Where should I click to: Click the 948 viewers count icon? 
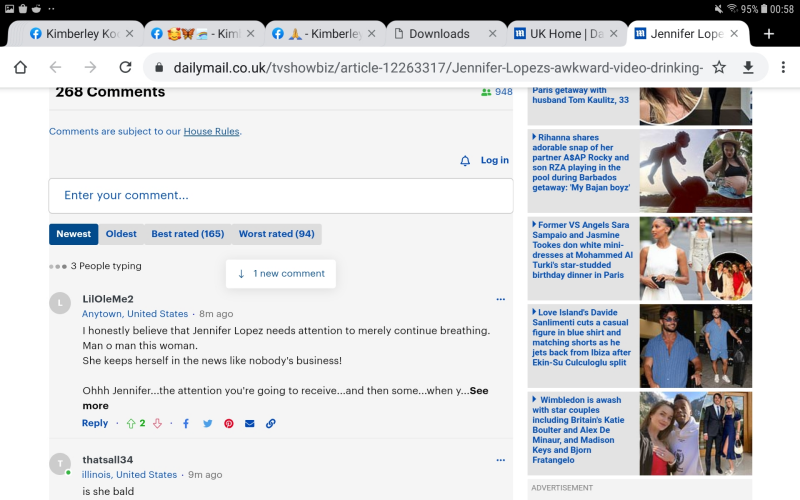point(486,92)
